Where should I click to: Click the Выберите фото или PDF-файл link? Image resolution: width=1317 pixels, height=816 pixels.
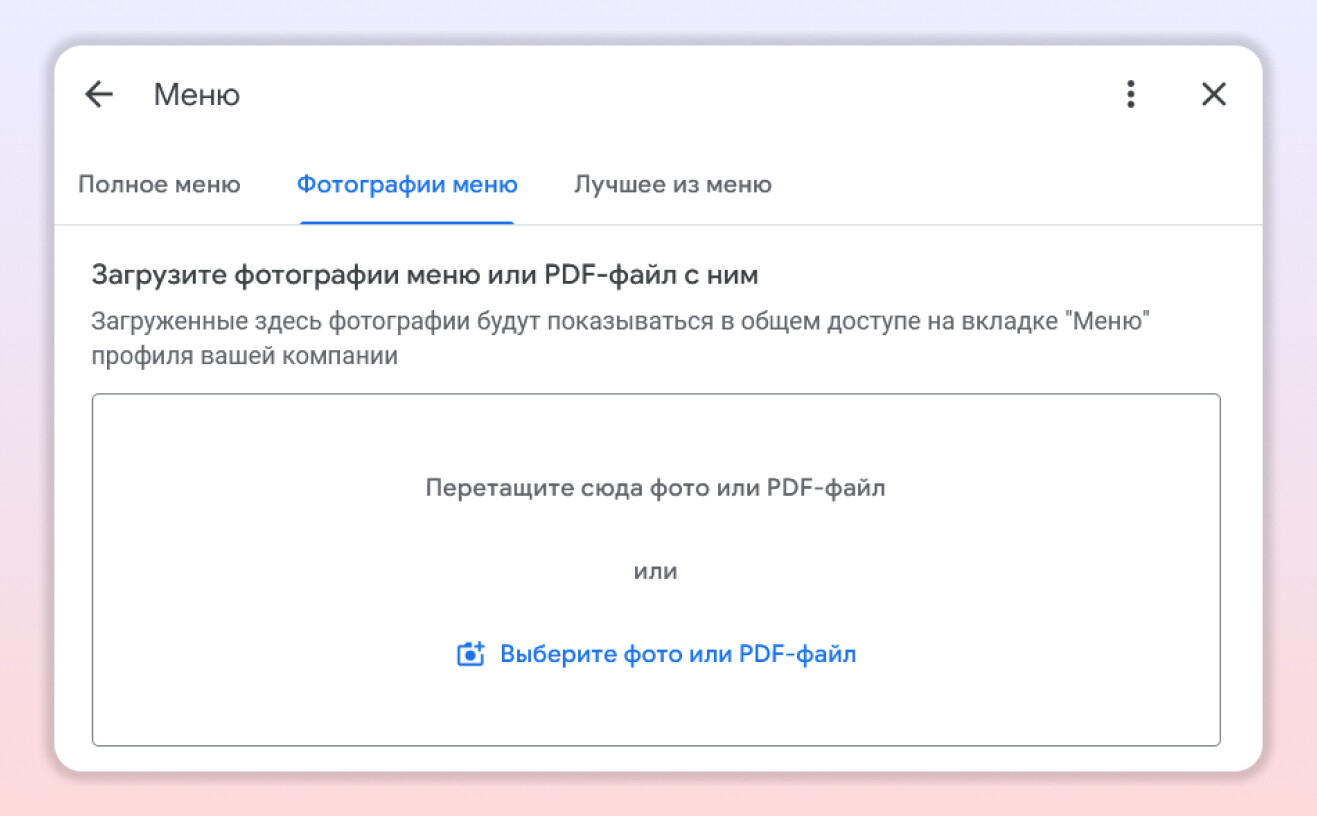(x=678, y=655)
